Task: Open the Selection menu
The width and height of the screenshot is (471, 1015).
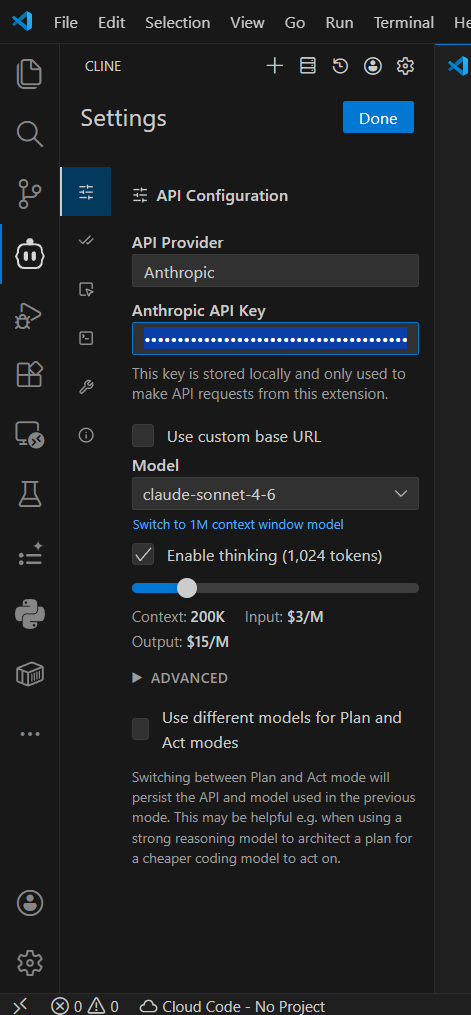Action: (x=177, y=23)
